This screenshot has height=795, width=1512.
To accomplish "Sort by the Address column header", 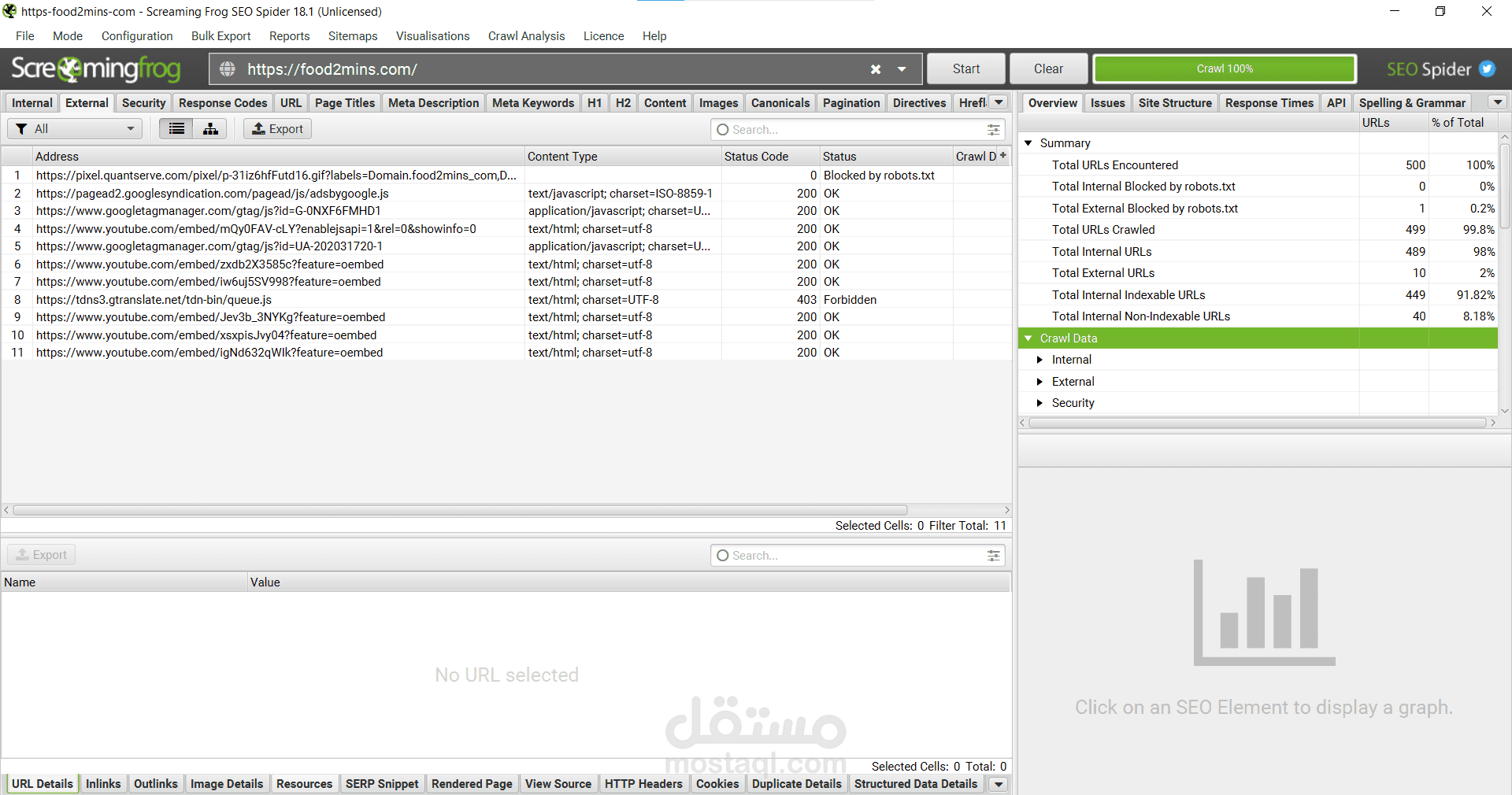I will tap(279, 156).
